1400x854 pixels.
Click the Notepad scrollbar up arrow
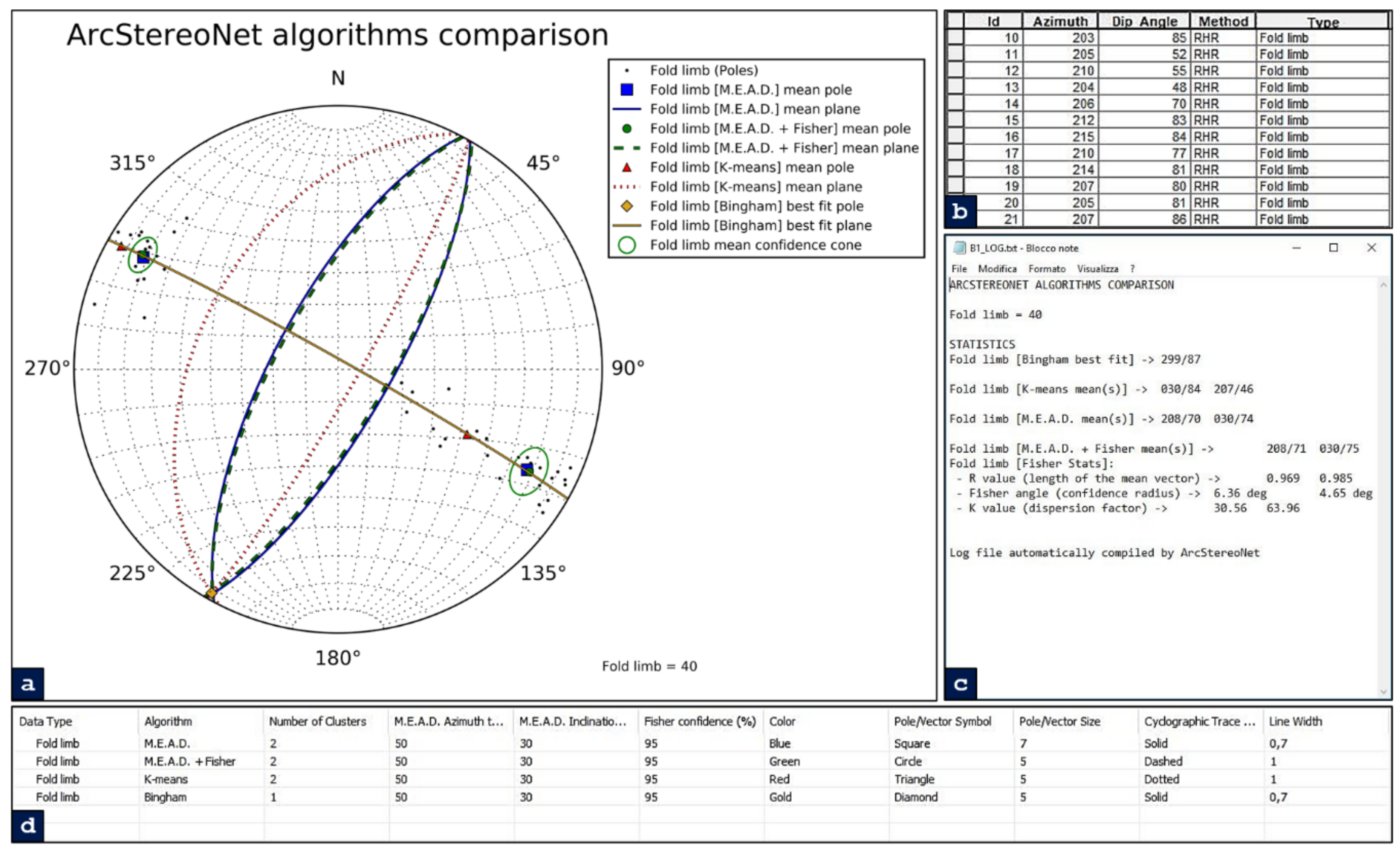pyautogui.click(x=1383, y=285)
